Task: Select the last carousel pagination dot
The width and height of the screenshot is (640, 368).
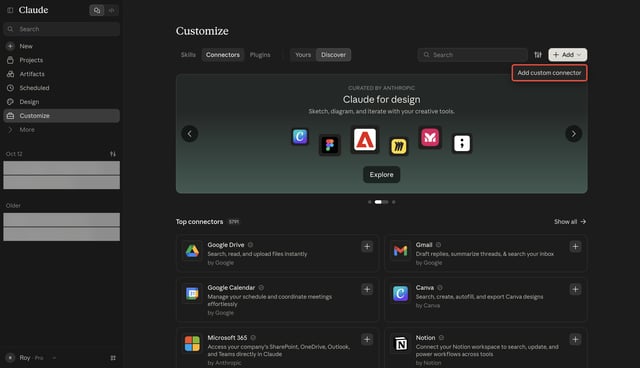Action: 393,202
